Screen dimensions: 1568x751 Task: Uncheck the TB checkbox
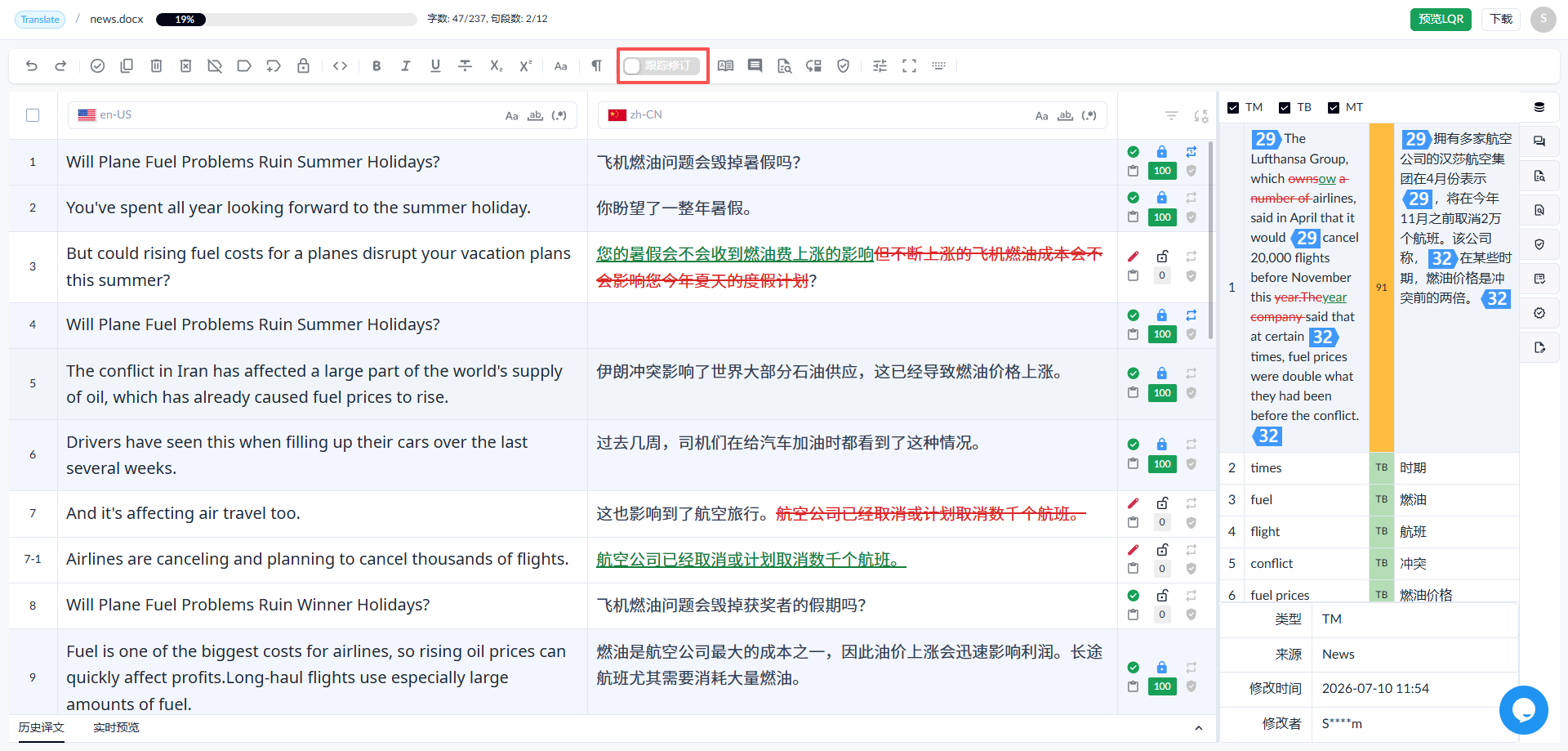[1285, 108]
